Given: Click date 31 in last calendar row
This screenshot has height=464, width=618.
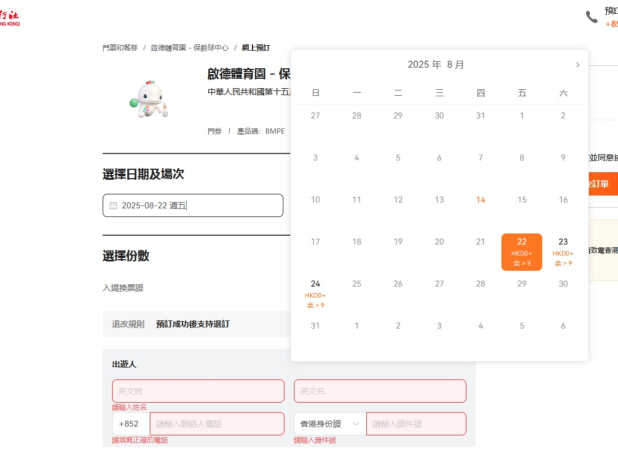Looking at the screenshot, I should point(315,326).
